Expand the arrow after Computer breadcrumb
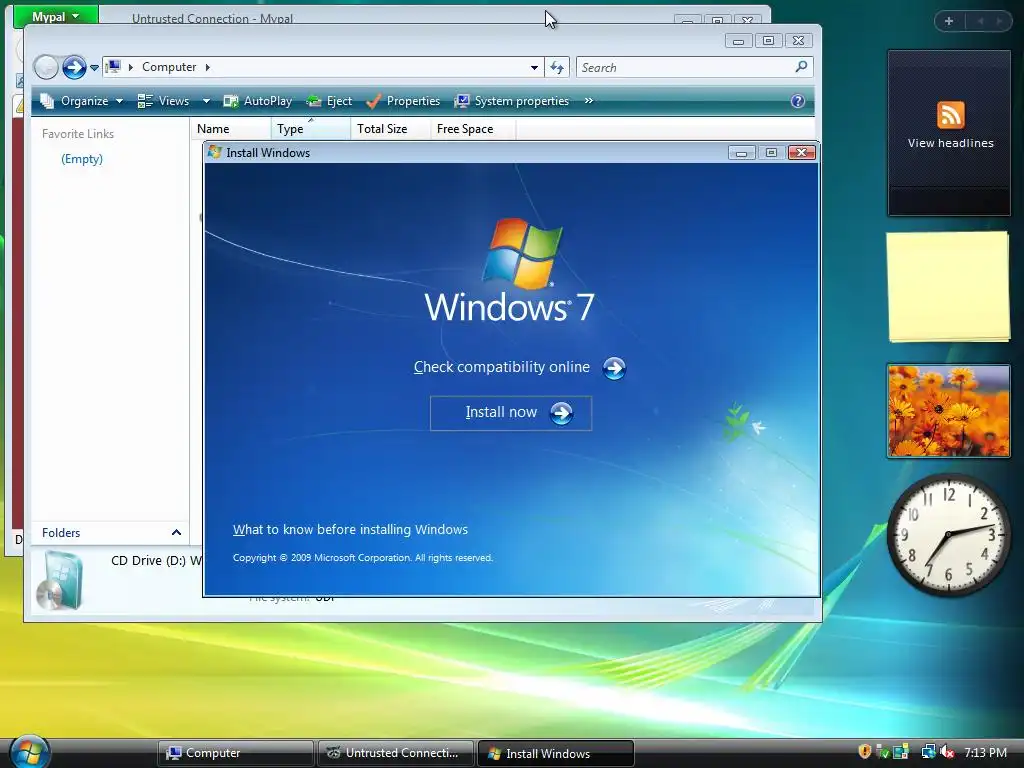Image resolution: width=1024 pixels, height=768 pixels. tap(208, 67)
